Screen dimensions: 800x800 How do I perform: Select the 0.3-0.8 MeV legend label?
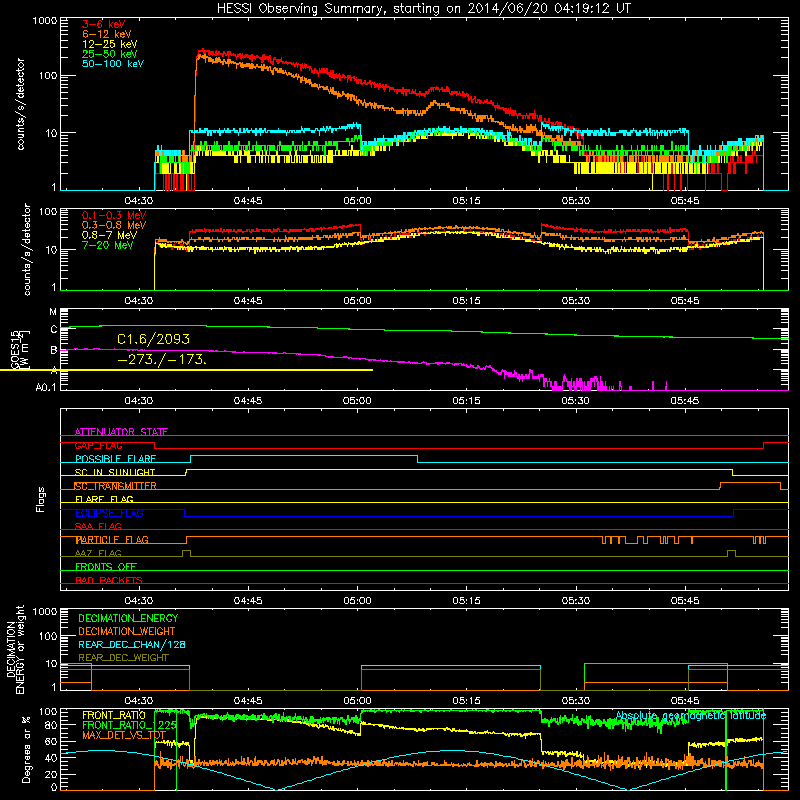(114, 226)
